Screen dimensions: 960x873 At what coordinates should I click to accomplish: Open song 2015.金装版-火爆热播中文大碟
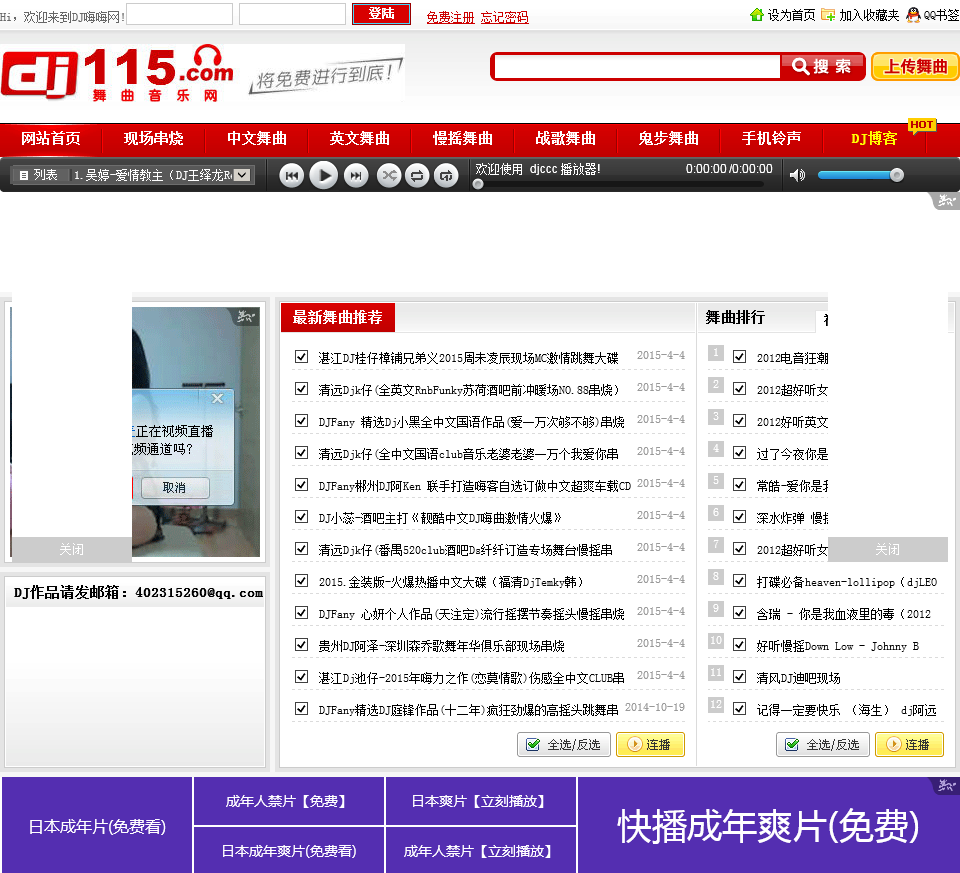451,582
